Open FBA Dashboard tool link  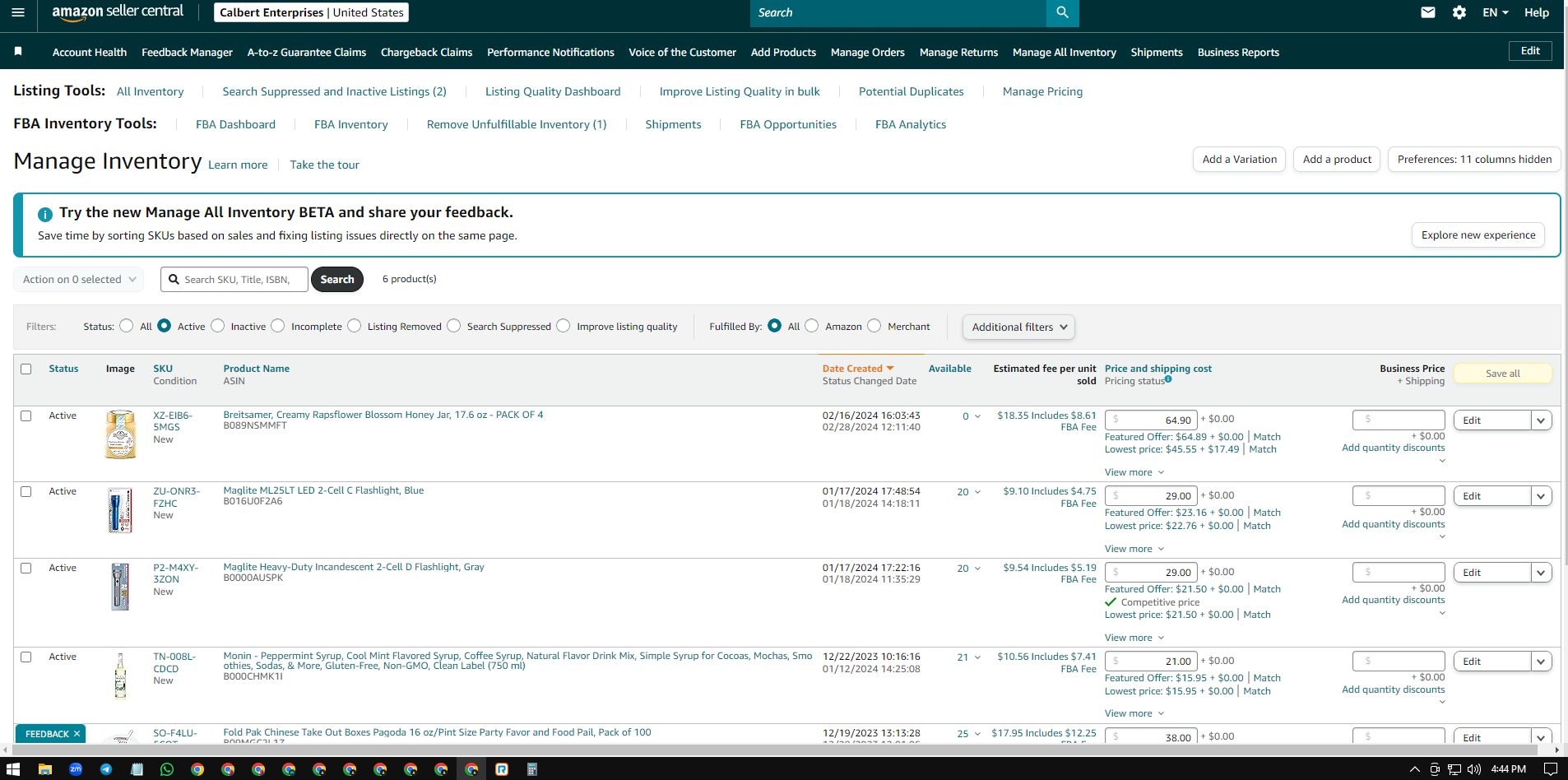235,124
